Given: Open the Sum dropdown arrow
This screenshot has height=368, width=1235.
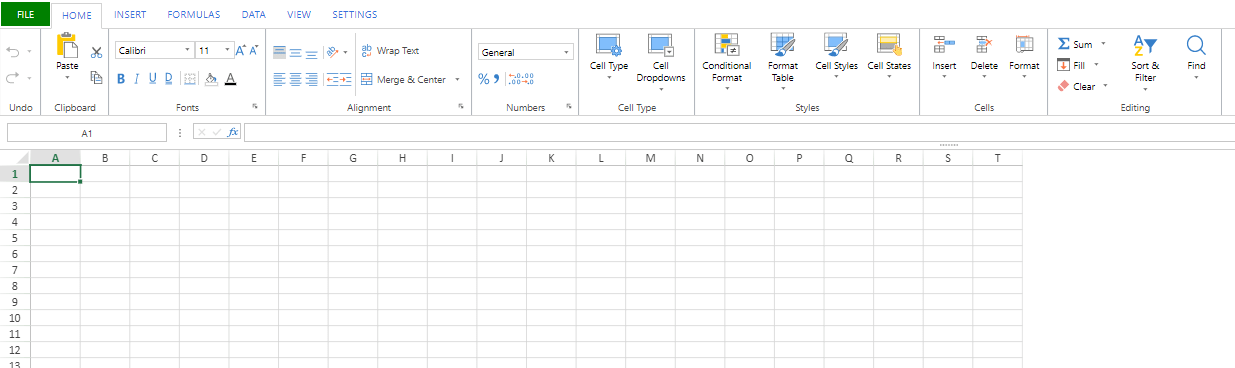Looking at the screenshot, I should (1103, 44).
